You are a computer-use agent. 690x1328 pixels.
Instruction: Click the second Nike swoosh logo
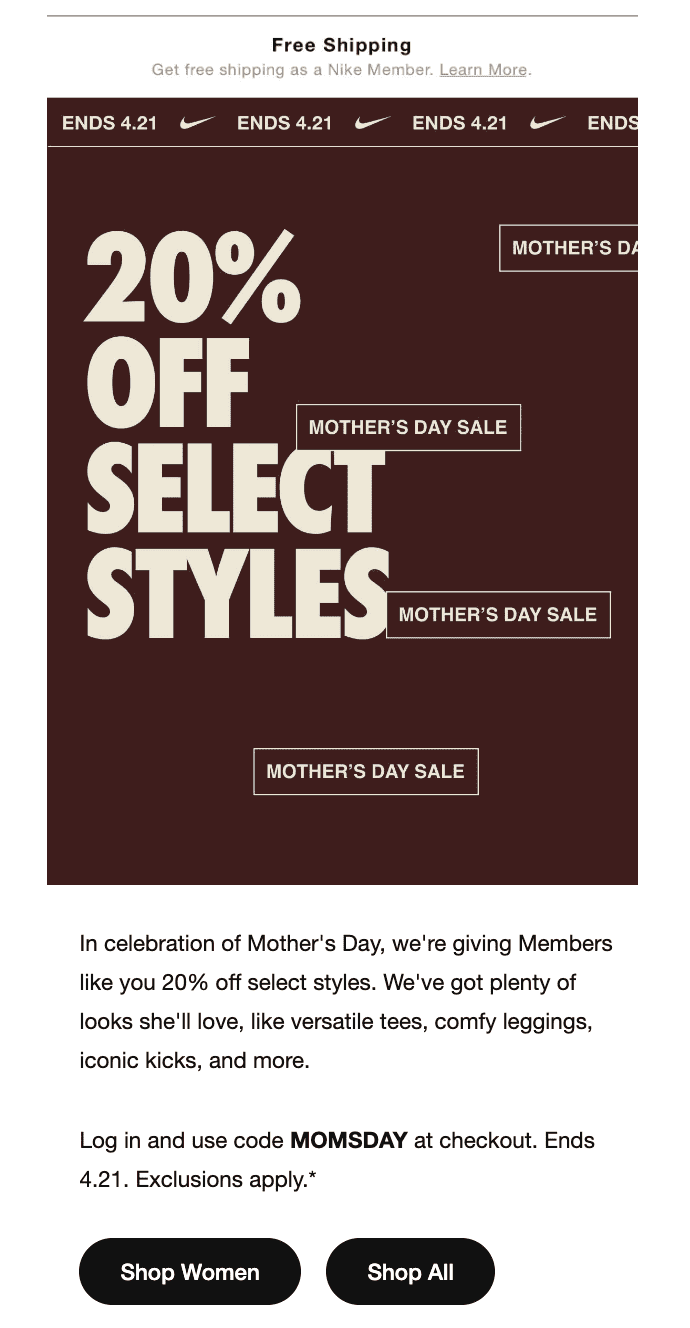[371, 122]
